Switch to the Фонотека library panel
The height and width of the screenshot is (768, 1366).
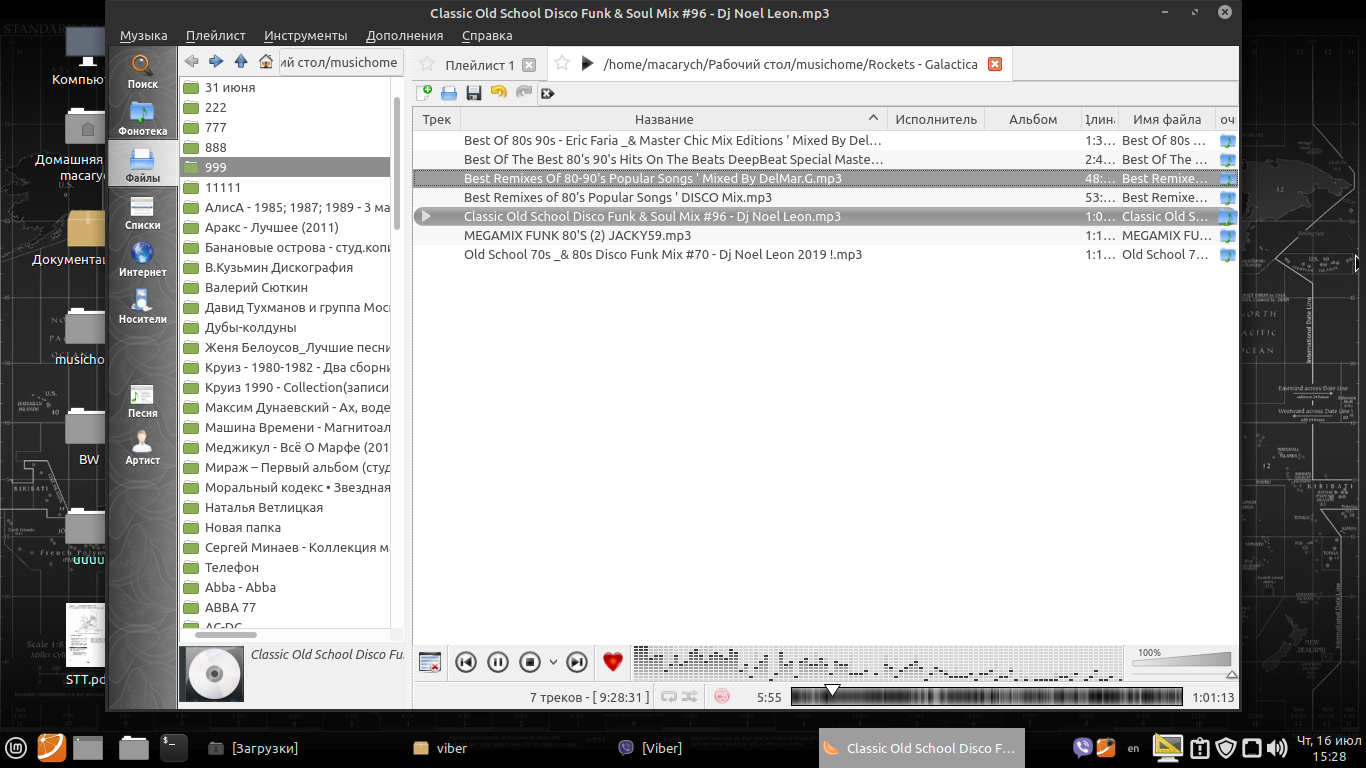[x=142, y=117]
